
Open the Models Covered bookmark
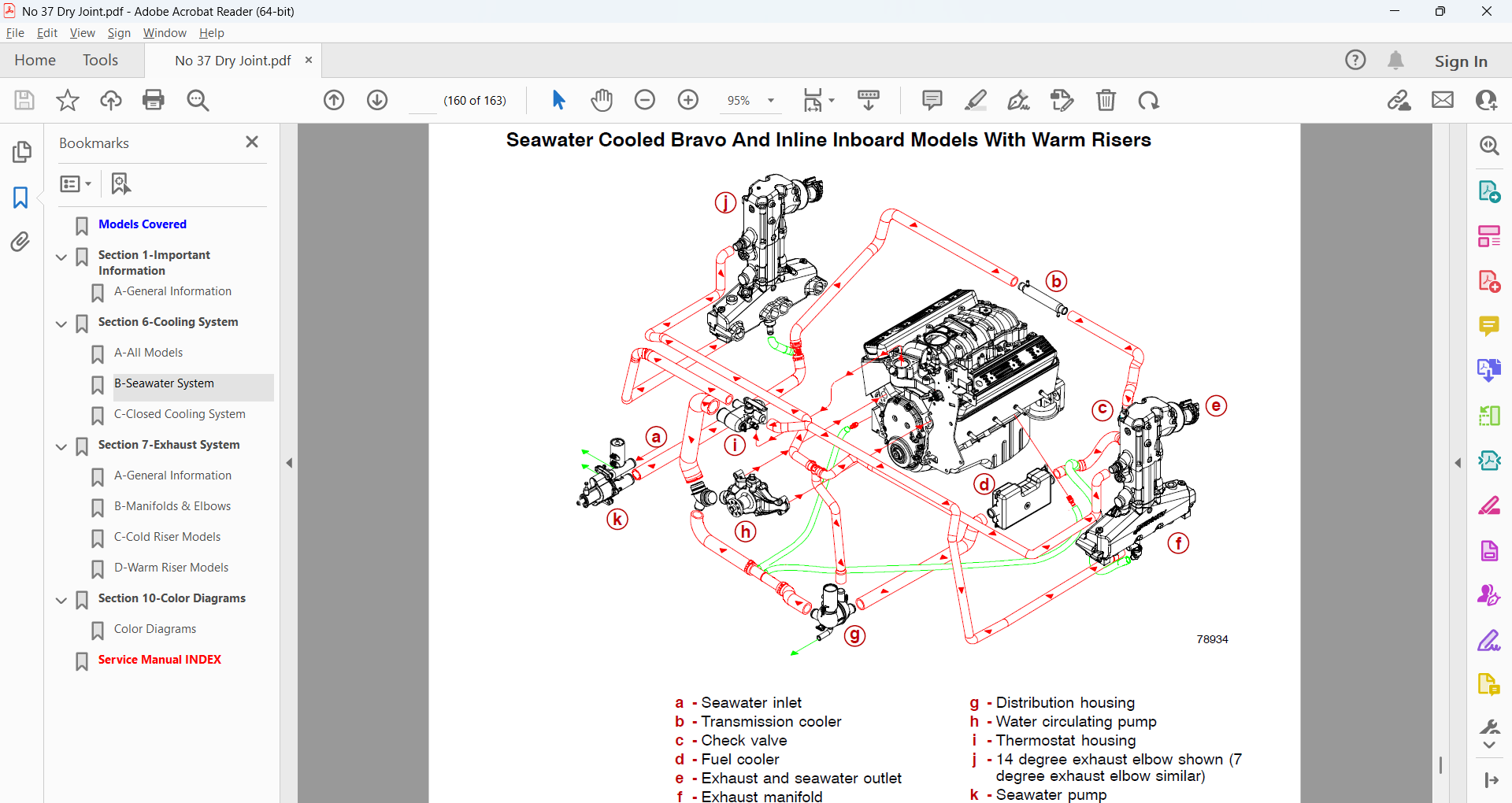click(143, 224)
